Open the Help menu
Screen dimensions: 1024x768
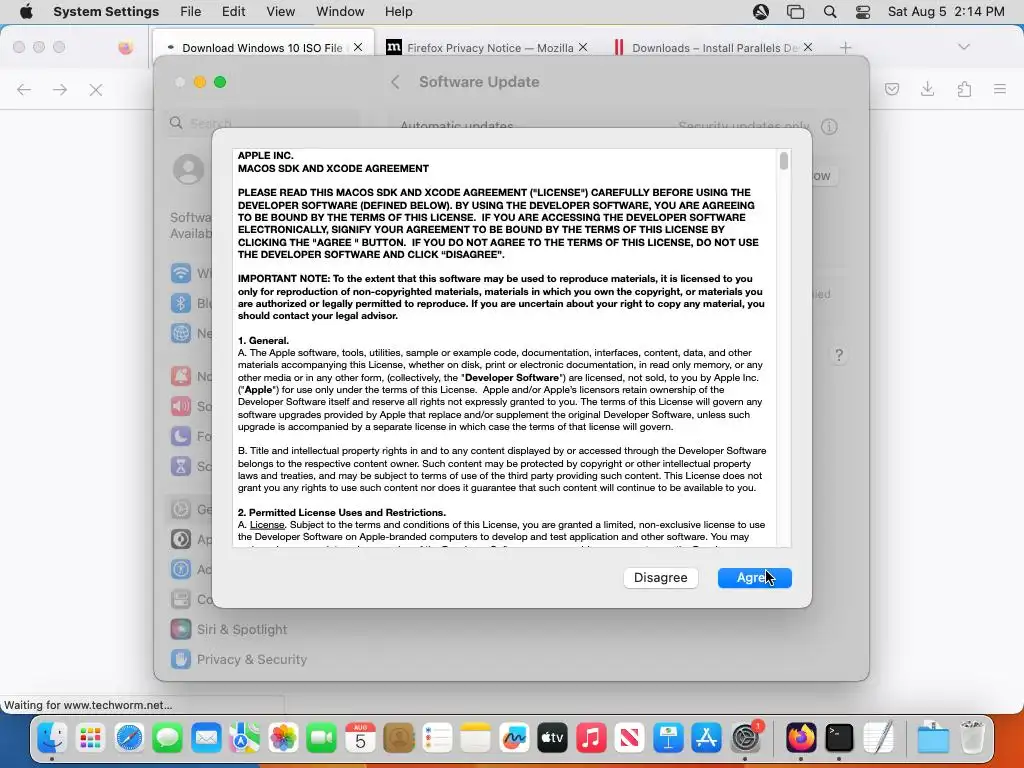(398, 12)
